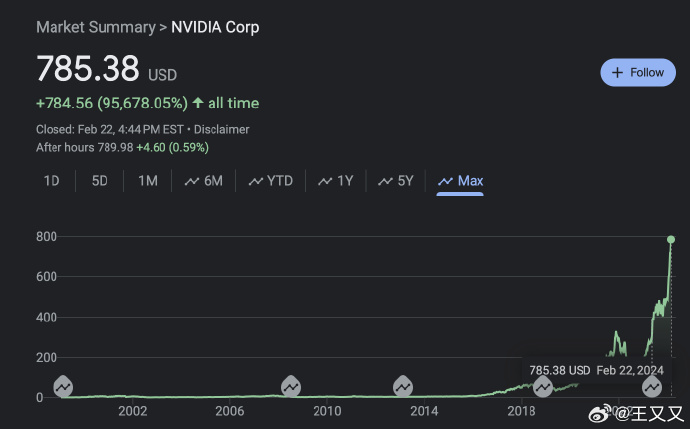Open the Disclaimer link
The image size is (690, 429).
pyautogui.click(x=221, y=129)
